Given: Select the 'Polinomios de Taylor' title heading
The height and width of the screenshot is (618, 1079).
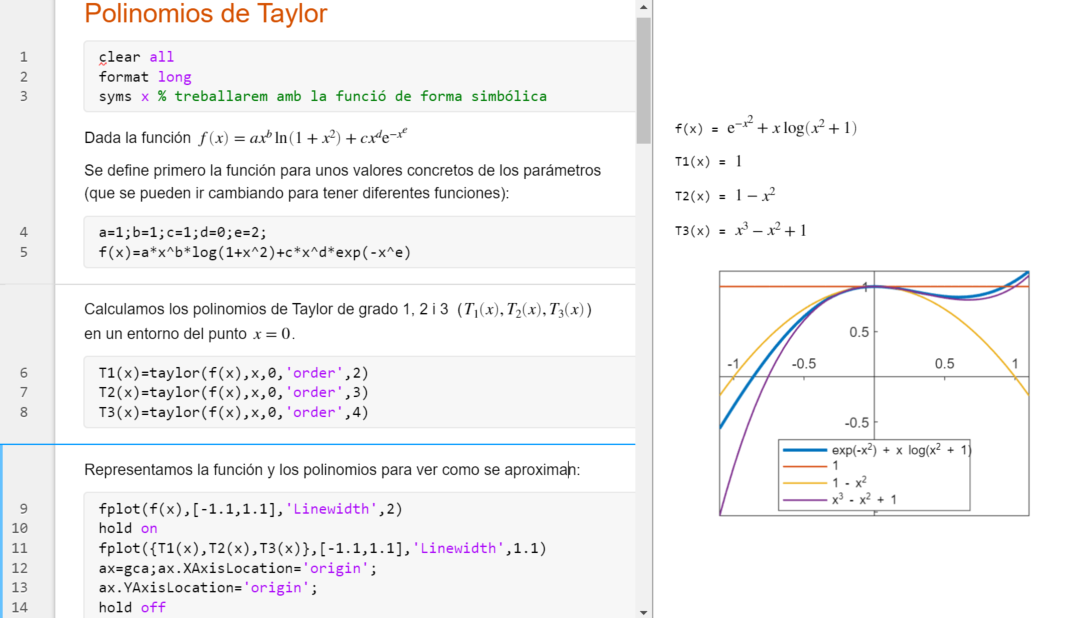Looking at the screenshot, I should pos(205,14).
